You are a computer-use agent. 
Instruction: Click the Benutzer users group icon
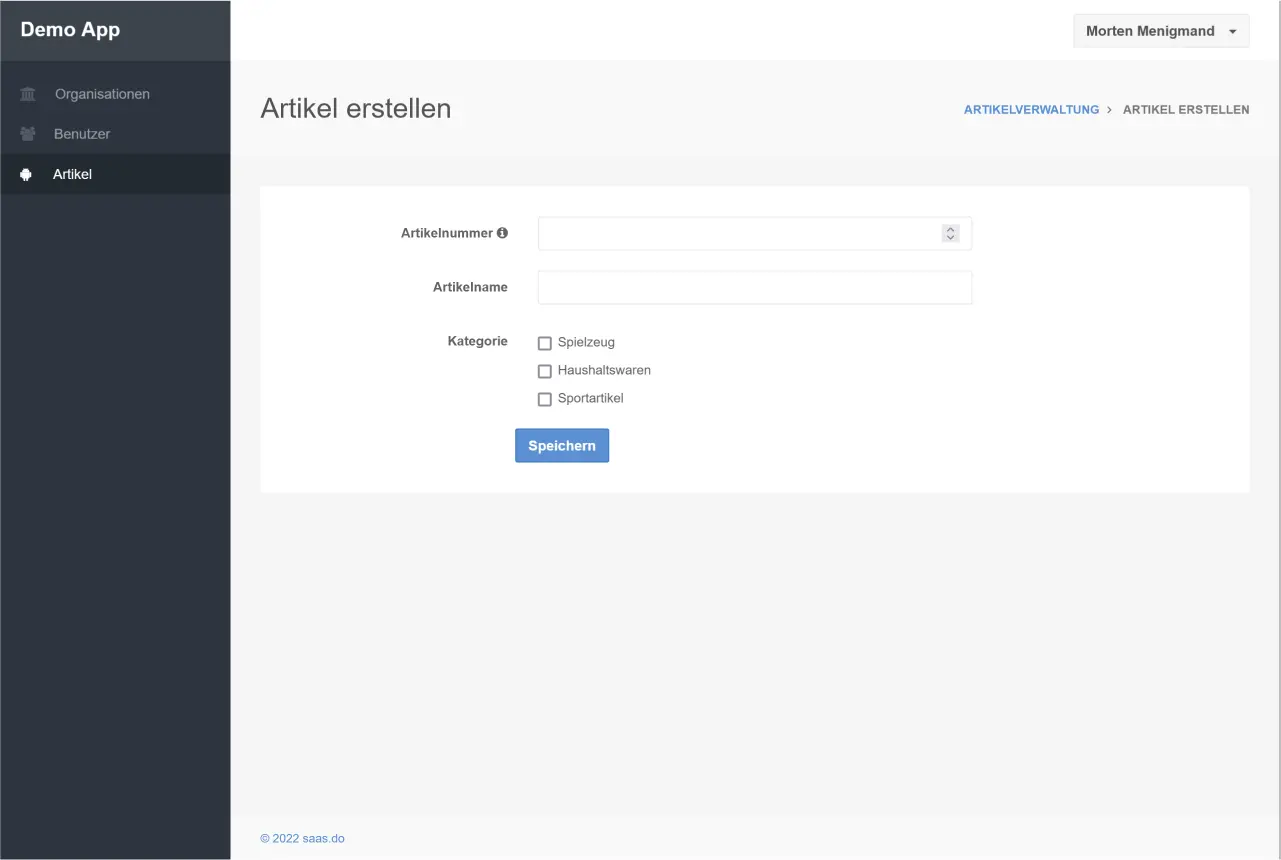pos(28,134)
